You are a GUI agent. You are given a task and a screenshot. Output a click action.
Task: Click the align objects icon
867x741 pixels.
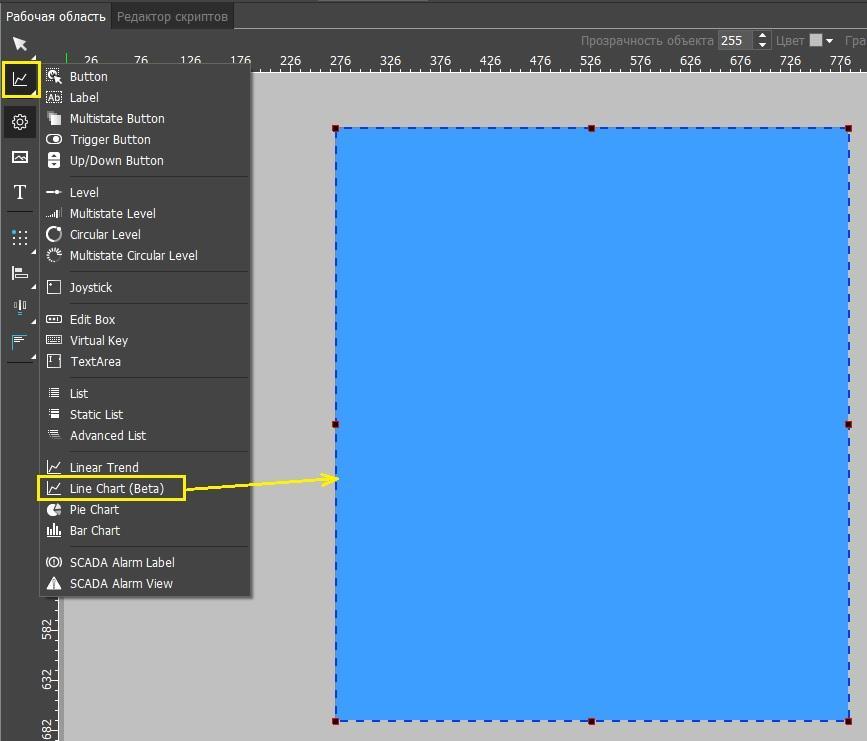(x=19, y=273)
